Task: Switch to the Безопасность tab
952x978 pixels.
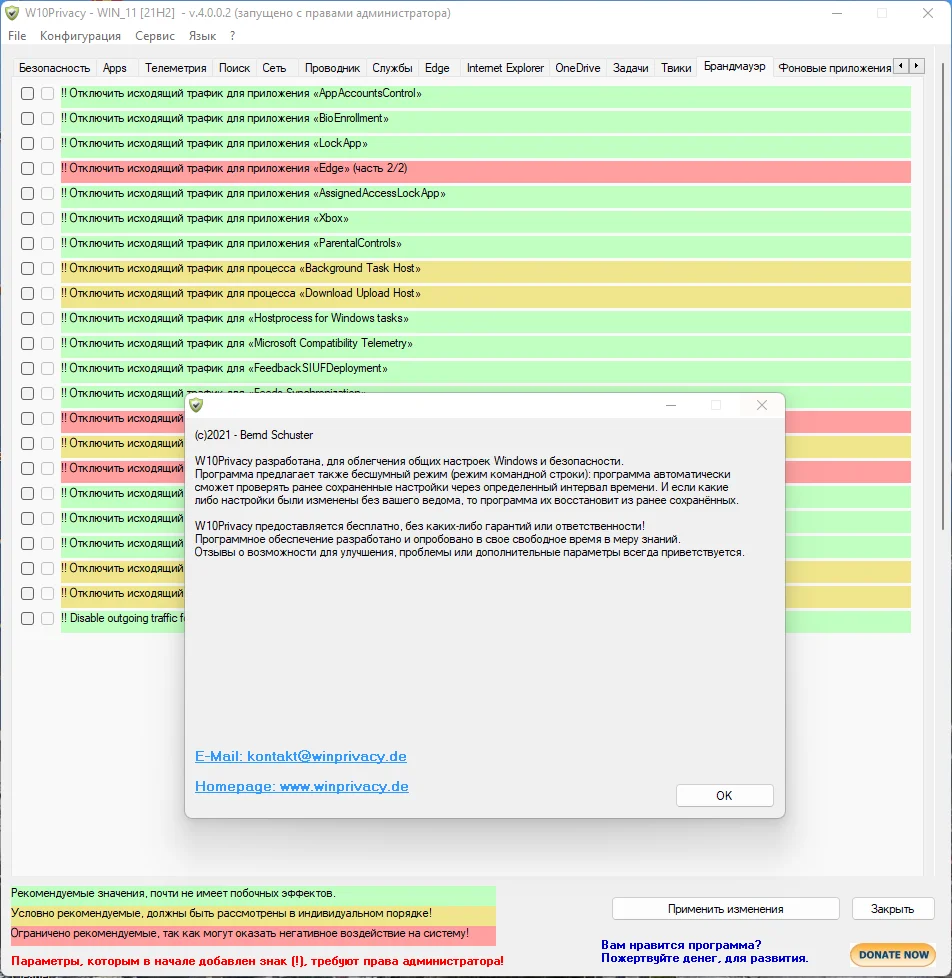Action: coord(54,68)
